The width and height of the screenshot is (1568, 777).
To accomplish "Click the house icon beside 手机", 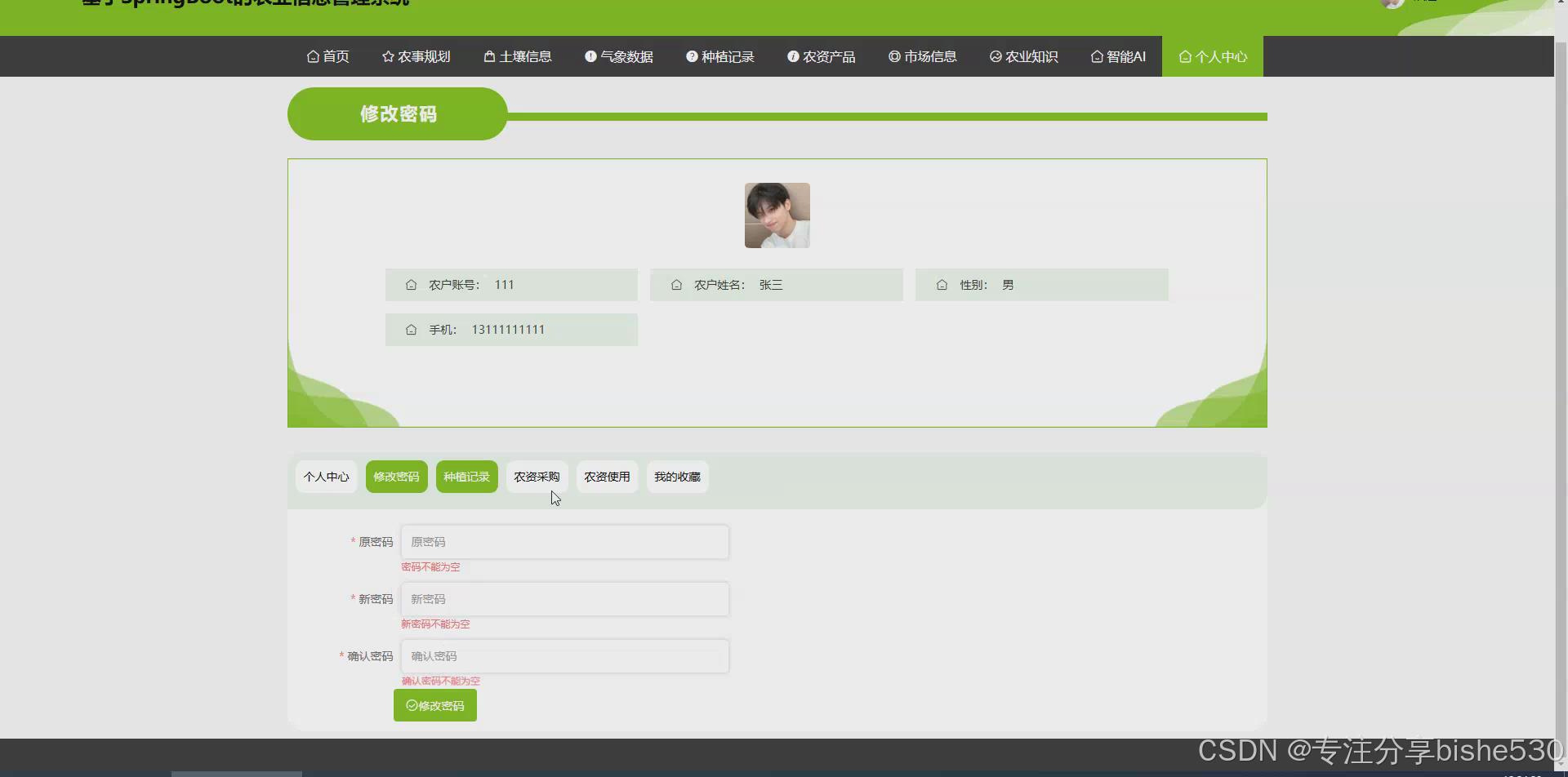I will pyautogui.click(x=411, y=330).
